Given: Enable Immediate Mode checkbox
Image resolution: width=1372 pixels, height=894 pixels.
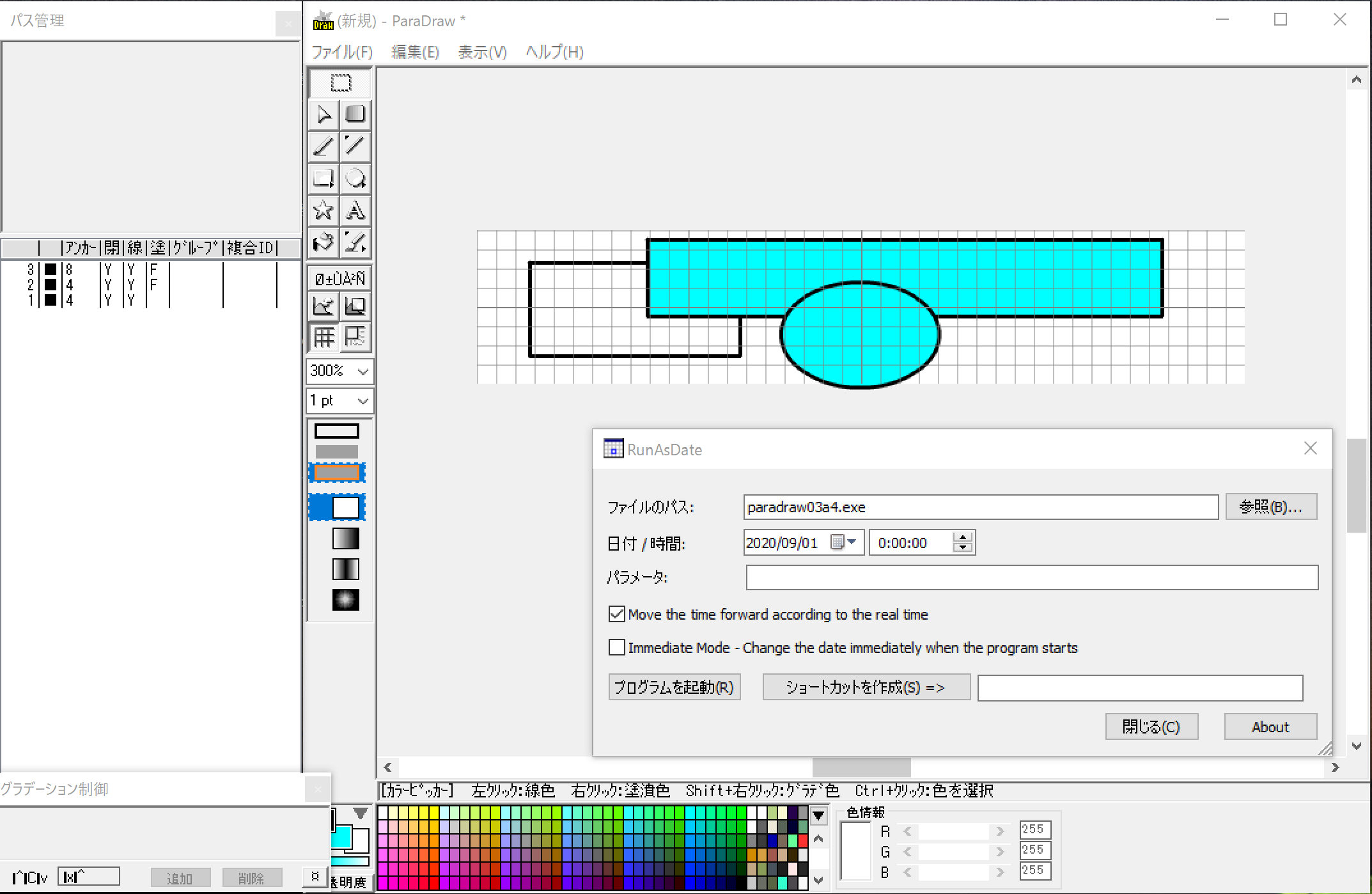Looking at the screenshot, I should (x=617, y=648).
